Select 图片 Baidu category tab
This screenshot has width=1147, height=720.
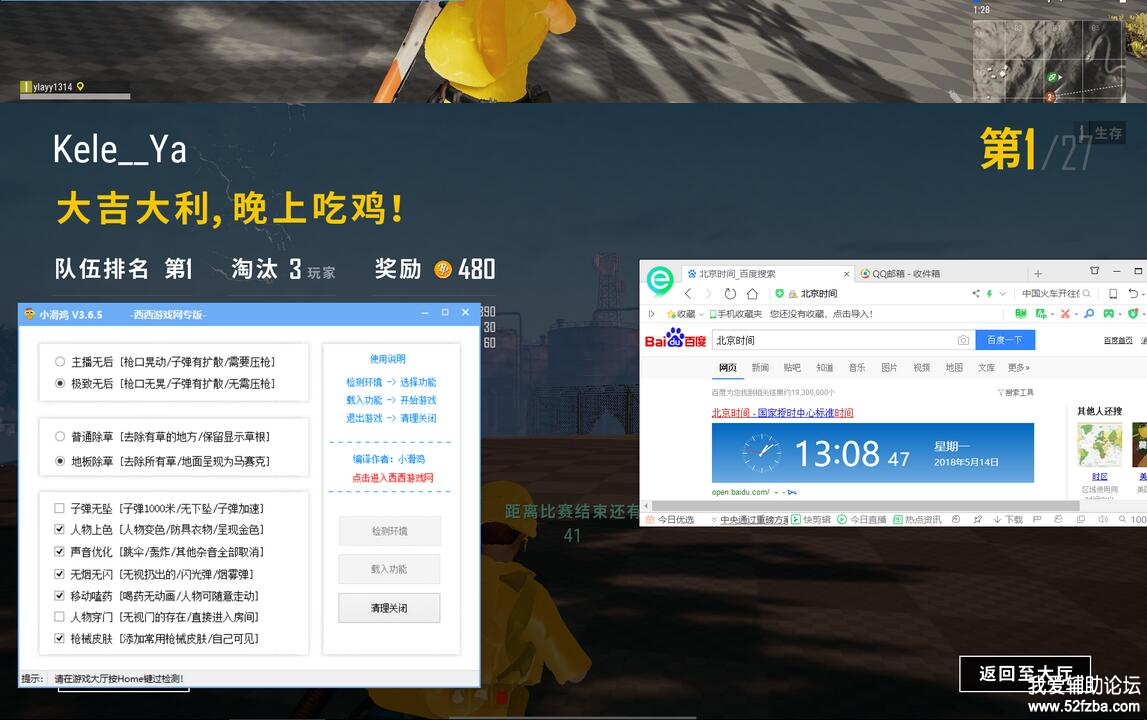tap(890, 367)
